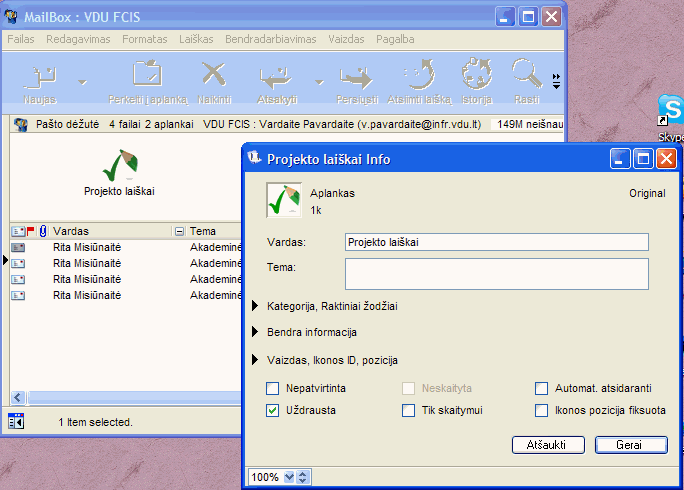The width and height of the screenshot is (684, 490).
Task: Tick the Tik skaitymui checkbox
Action: tap(408, 410)
